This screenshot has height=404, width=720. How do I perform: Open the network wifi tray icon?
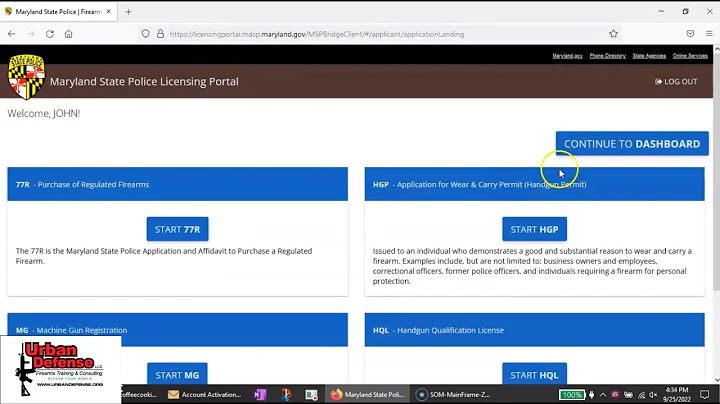point(641,395)
